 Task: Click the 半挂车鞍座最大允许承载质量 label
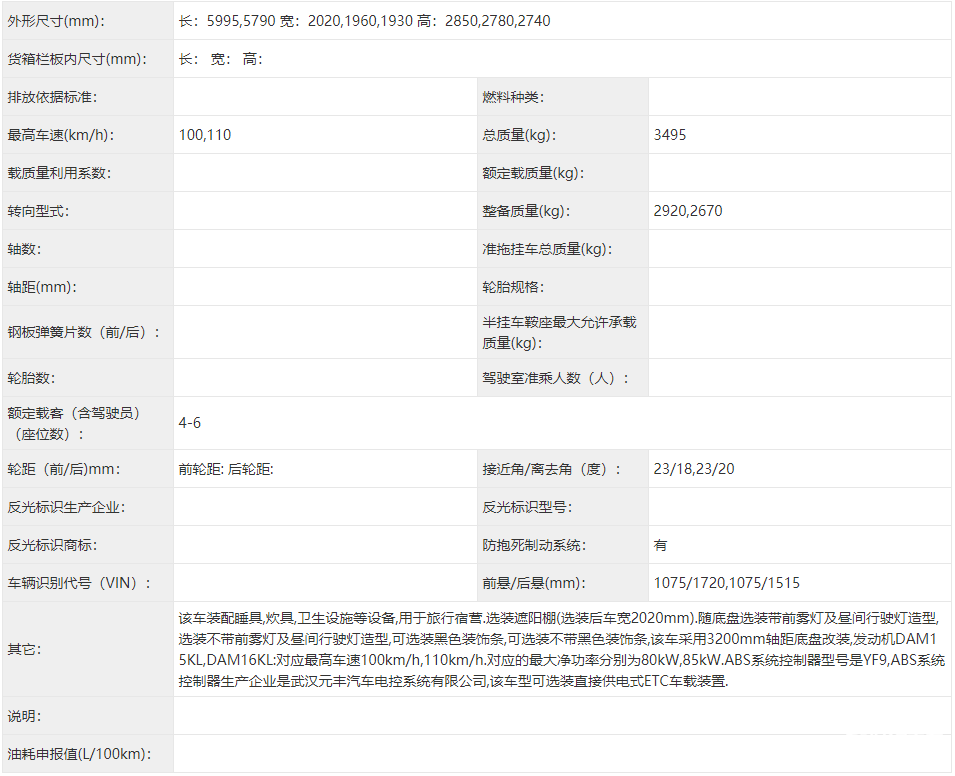click(559, 333)
